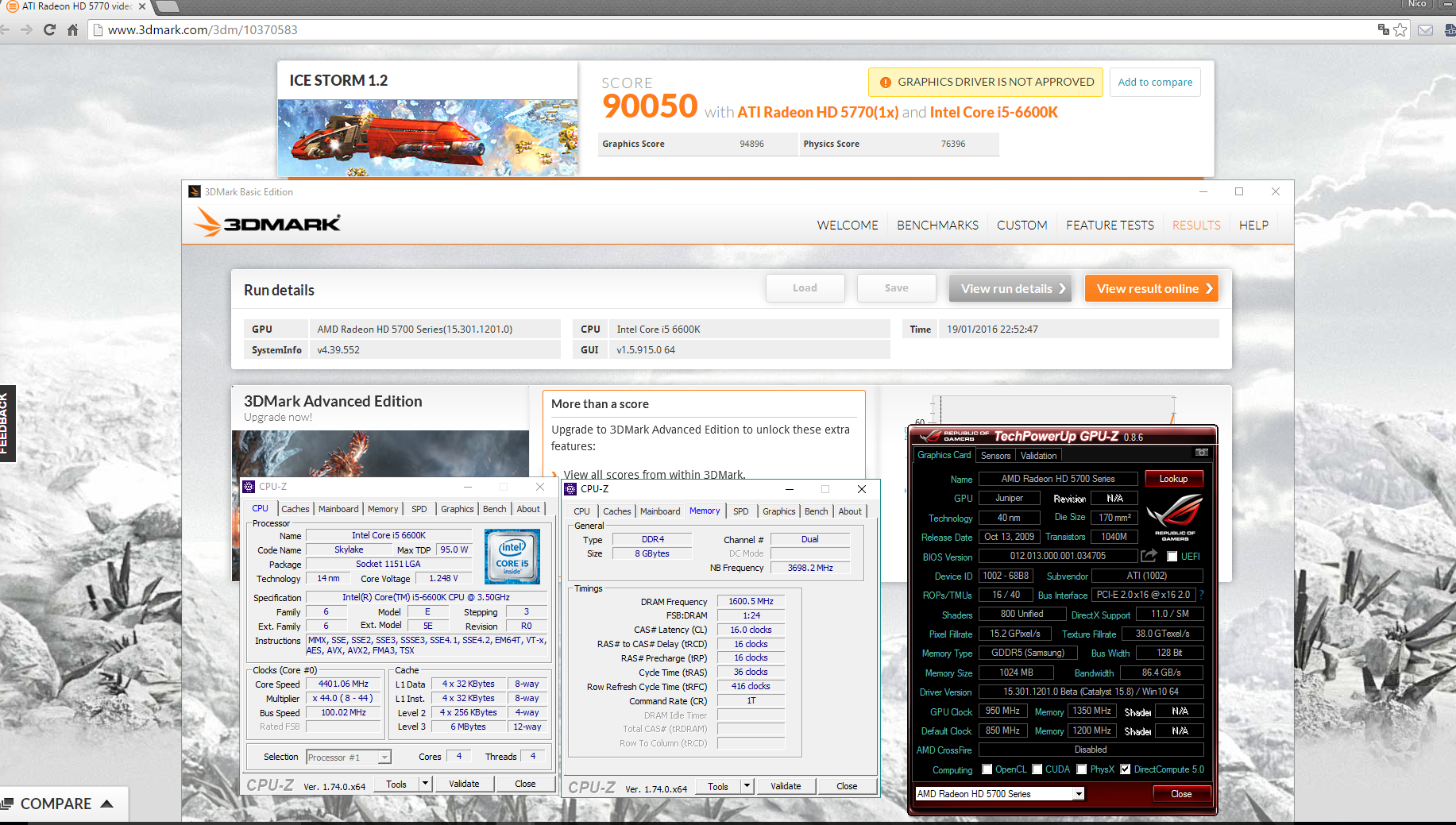Open the GPU selection dropdown in GPU-Z
1456x825 pixels.
[x=1079, y=793]
